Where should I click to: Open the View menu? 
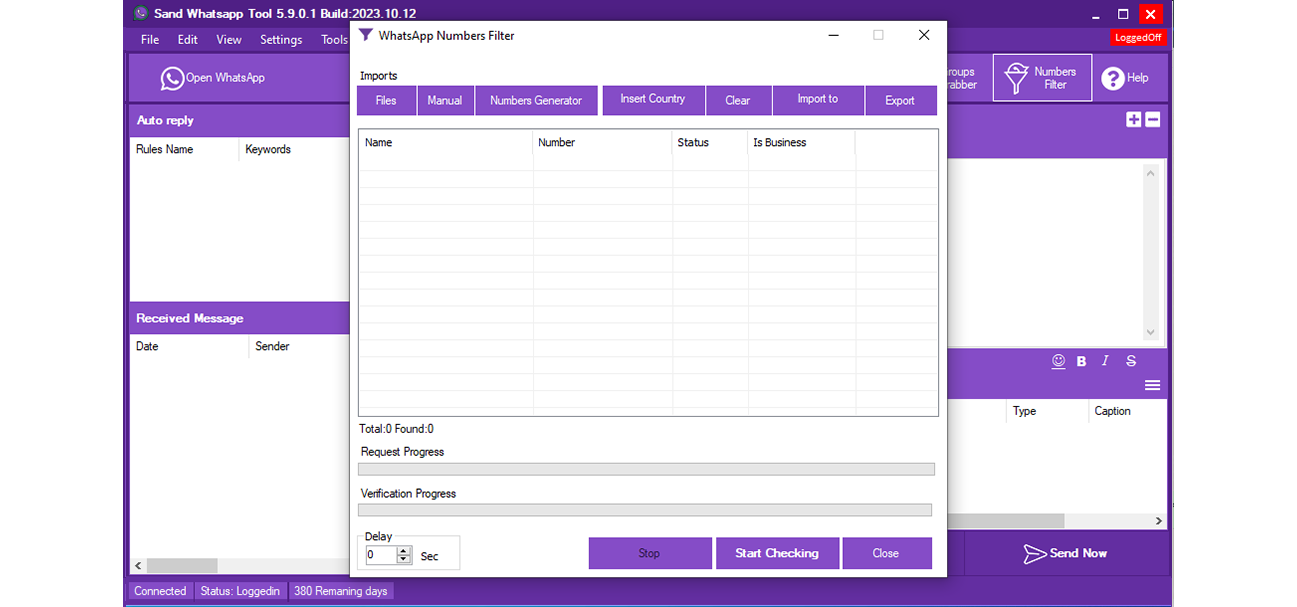229,40
